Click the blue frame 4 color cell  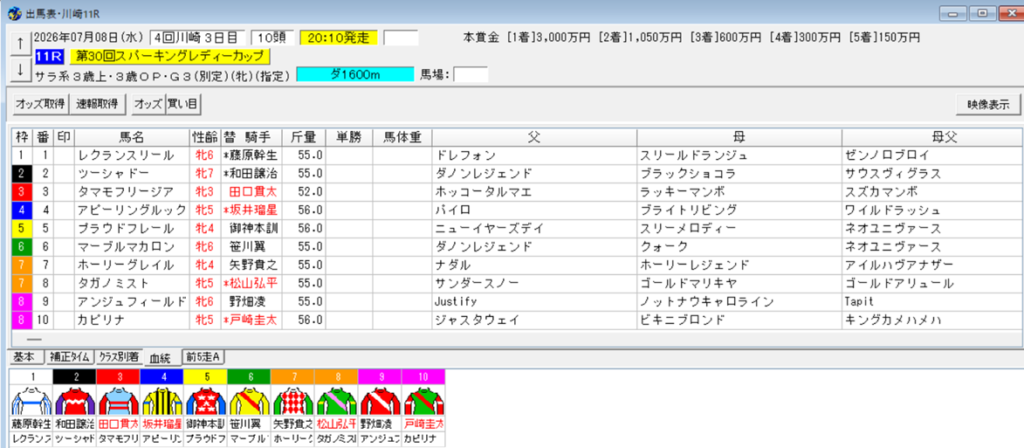(22, 210)
